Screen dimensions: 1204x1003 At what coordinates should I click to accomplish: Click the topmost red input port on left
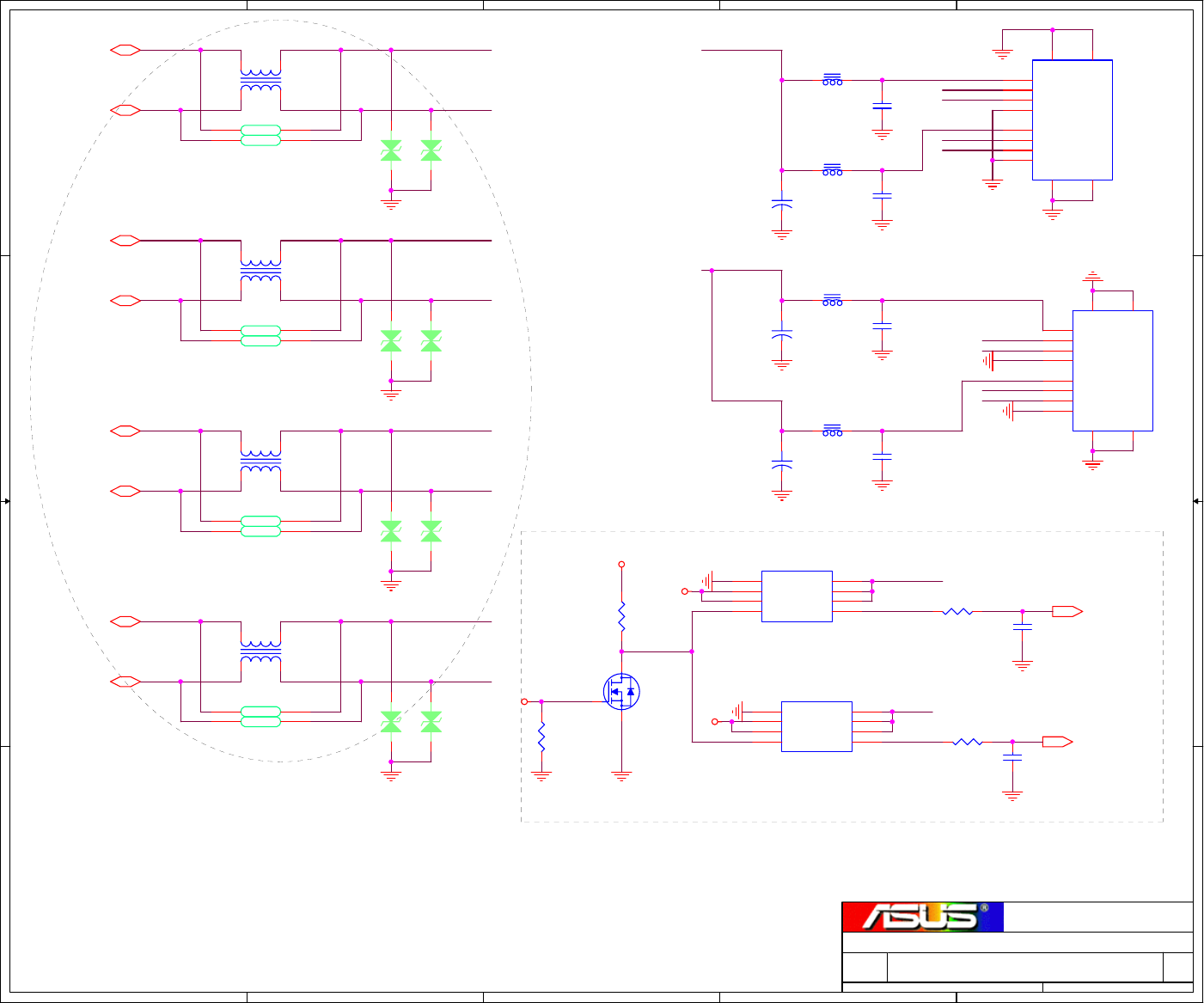pos(125,50)
